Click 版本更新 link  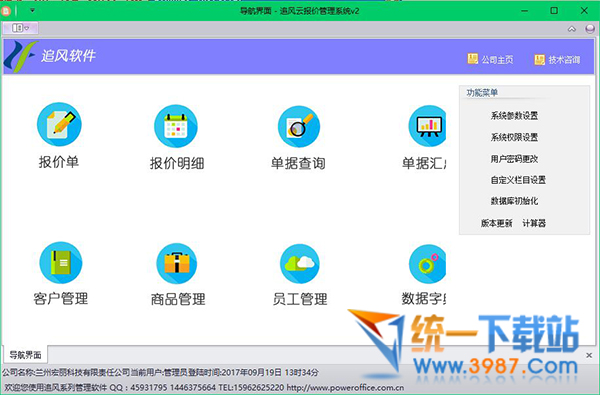pos(496,223)
